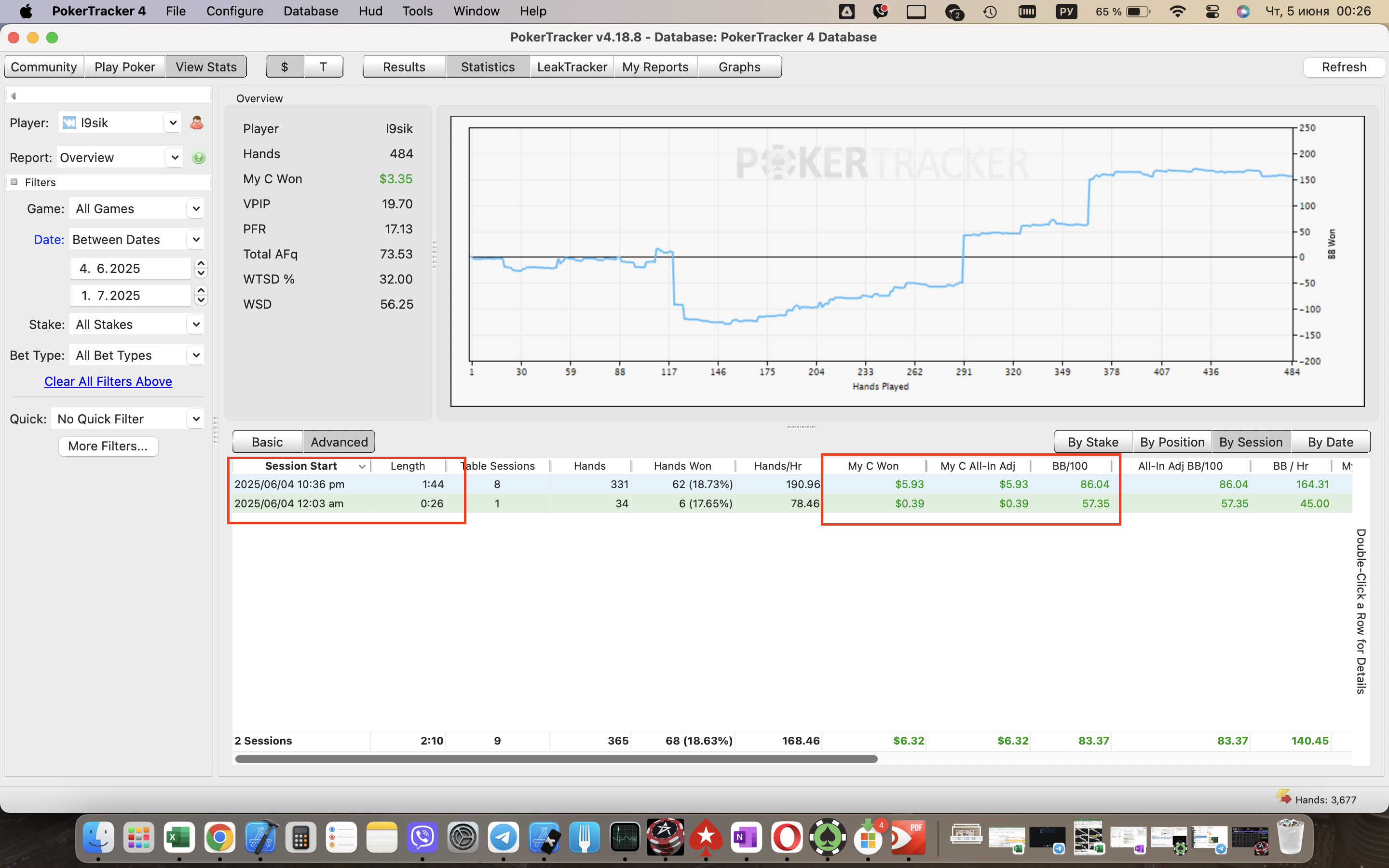1389x868 pixels.
Task: Open PDF Expert from the dock
Action: tap(909, 838)
